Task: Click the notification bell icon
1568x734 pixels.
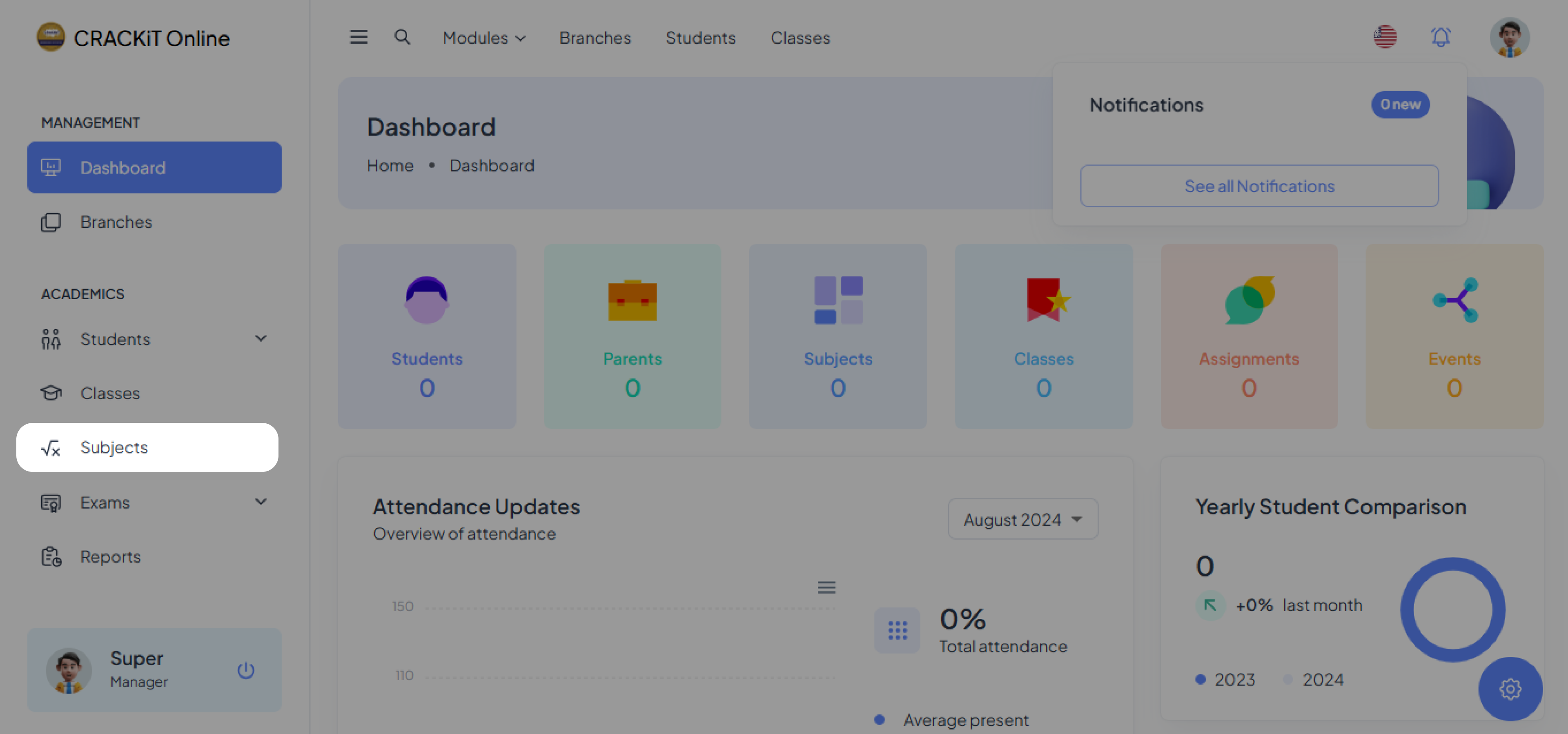Action: click(1440, 37)
